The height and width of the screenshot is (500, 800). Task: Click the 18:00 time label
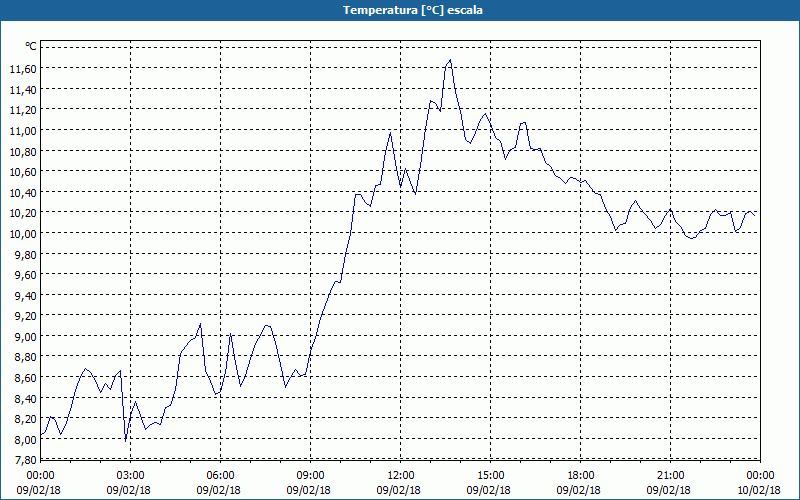pyautogui.click(x=581, y=476)
